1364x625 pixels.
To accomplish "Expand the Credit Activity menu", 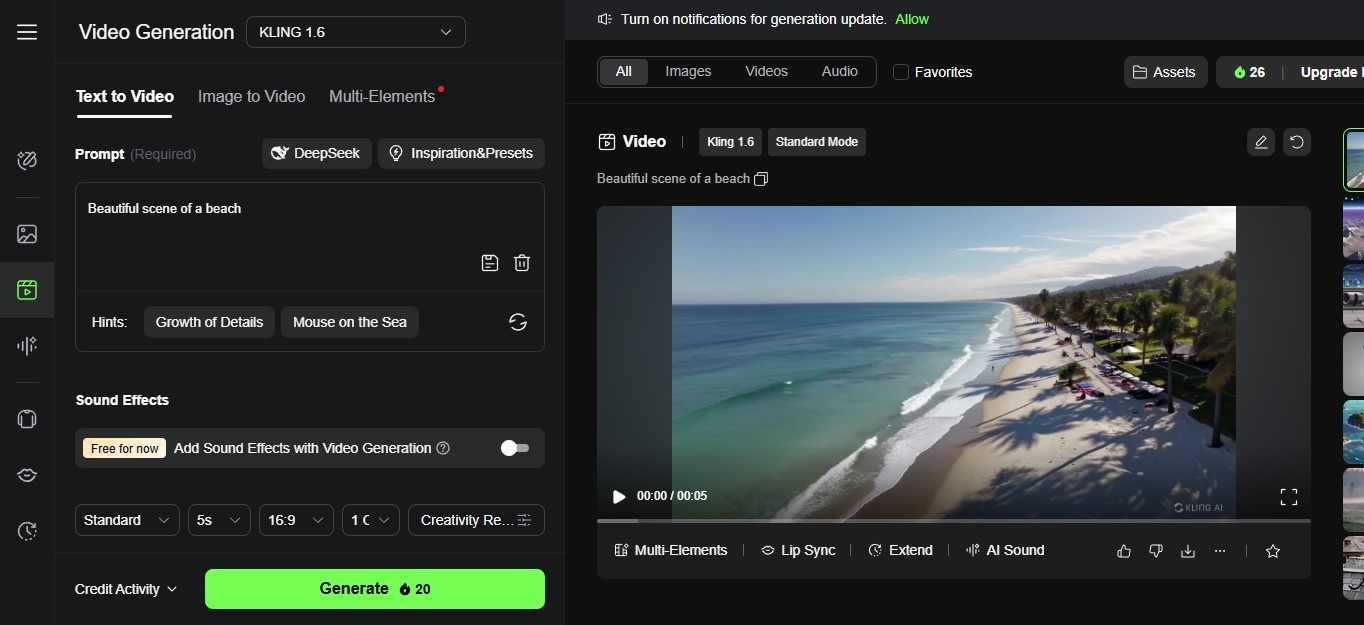I will (126, 589).
